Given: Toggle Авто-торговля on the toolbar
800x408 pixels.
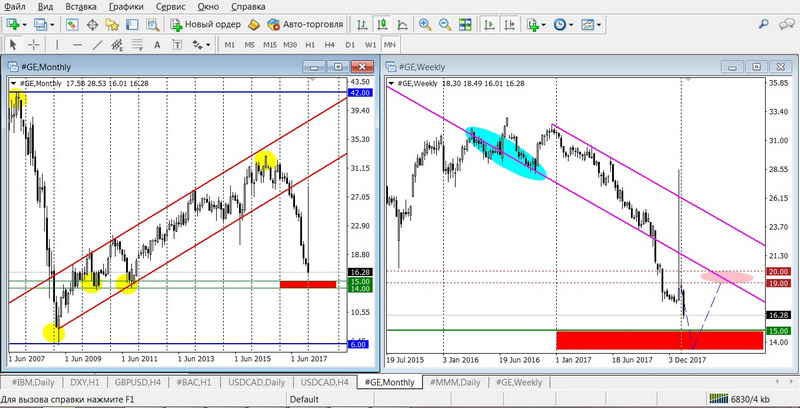Looking at the screenshot, I should (x=295, y=24).
